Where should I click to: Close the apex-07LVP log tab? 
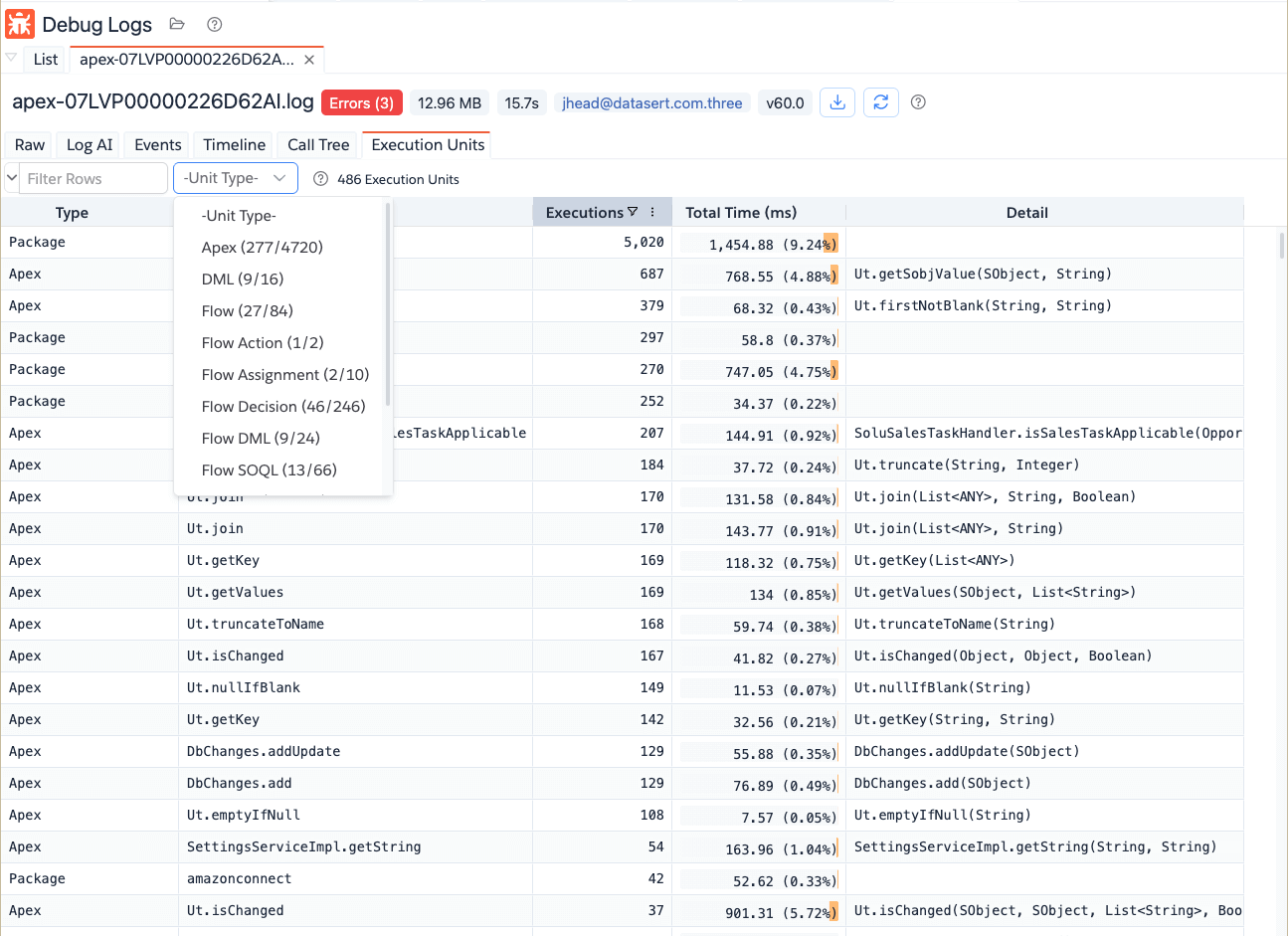309,60
